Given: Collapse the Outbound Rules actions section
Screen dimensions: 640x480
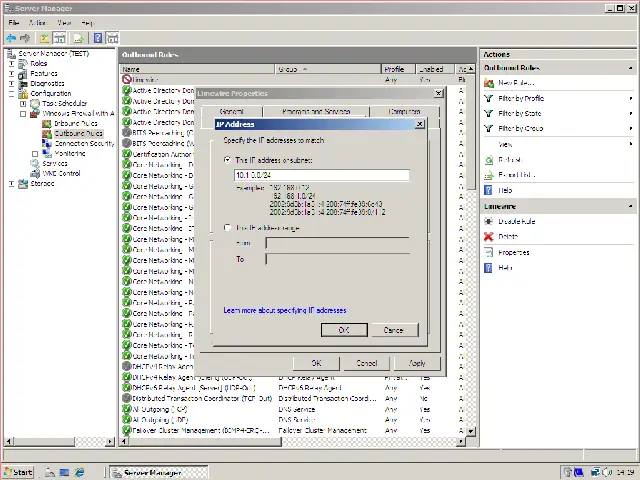Looking at the screenshot, I should point(631,68).
